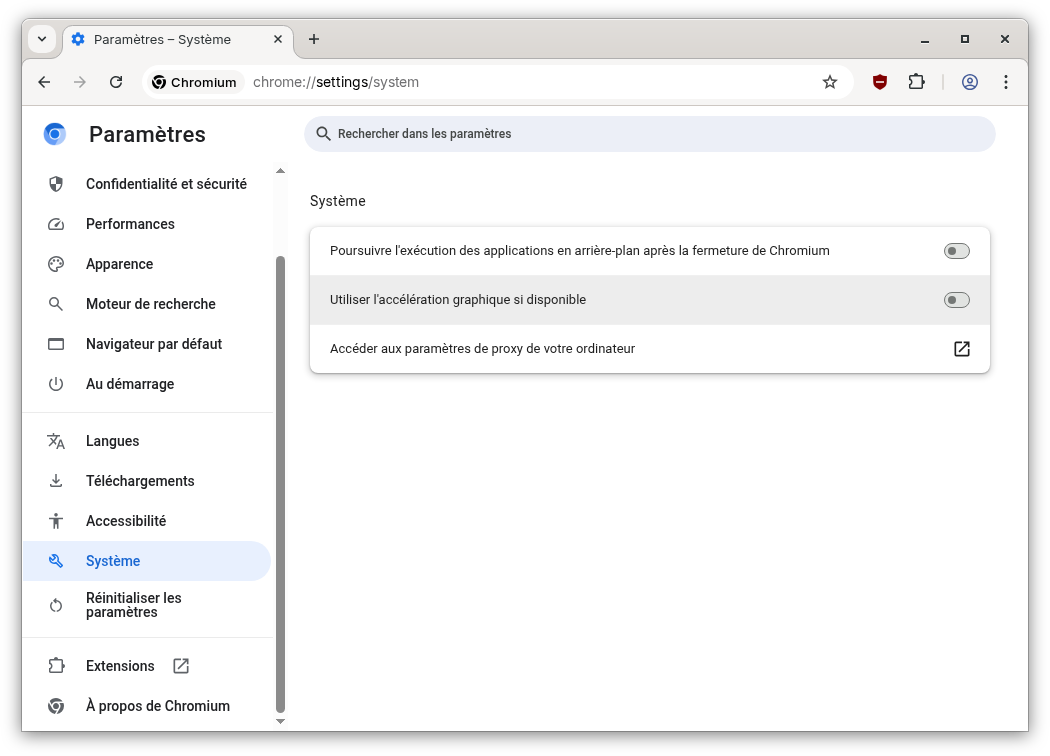
Task: Open the Extensions puzzle piece menu
Action: click(916, 82)
